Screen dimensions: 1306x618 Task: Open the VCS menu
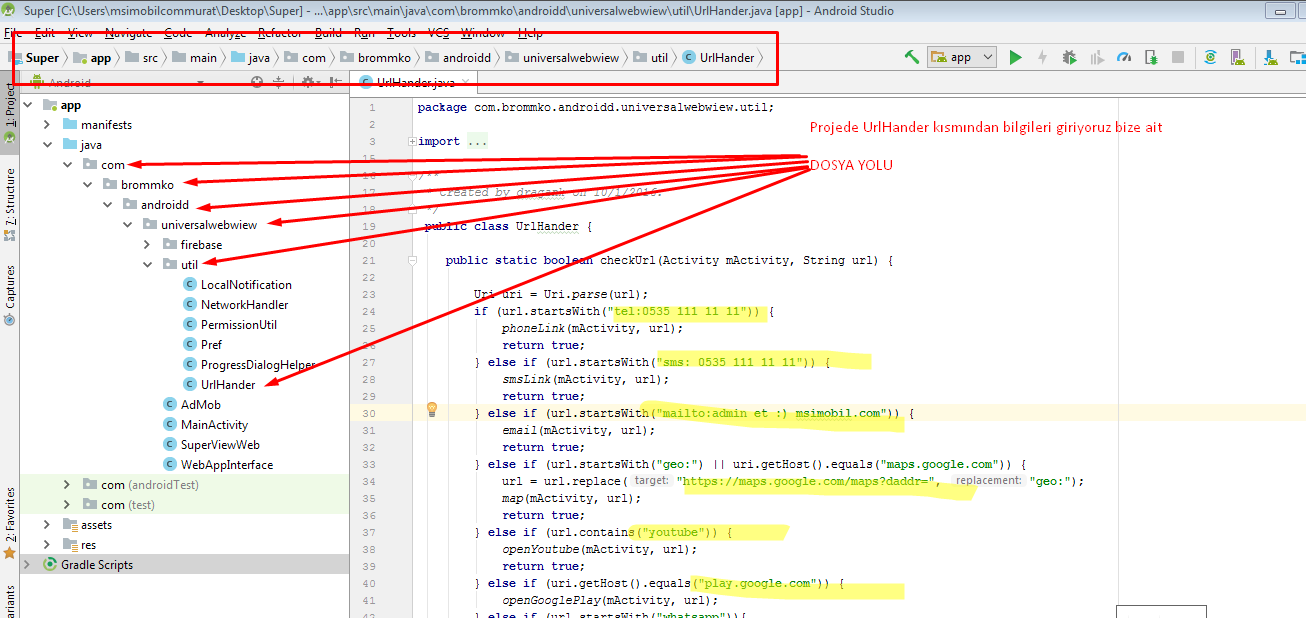439,33
